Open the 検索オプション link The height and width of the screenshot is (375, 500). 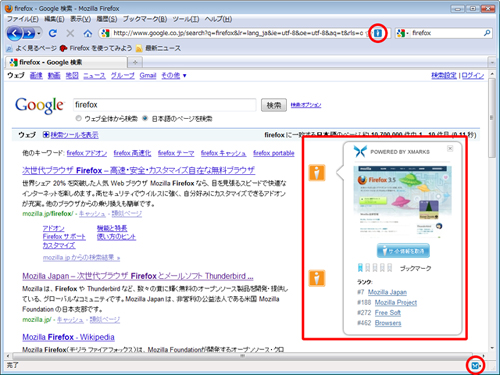pyautogui.click(x=306, y=105)
